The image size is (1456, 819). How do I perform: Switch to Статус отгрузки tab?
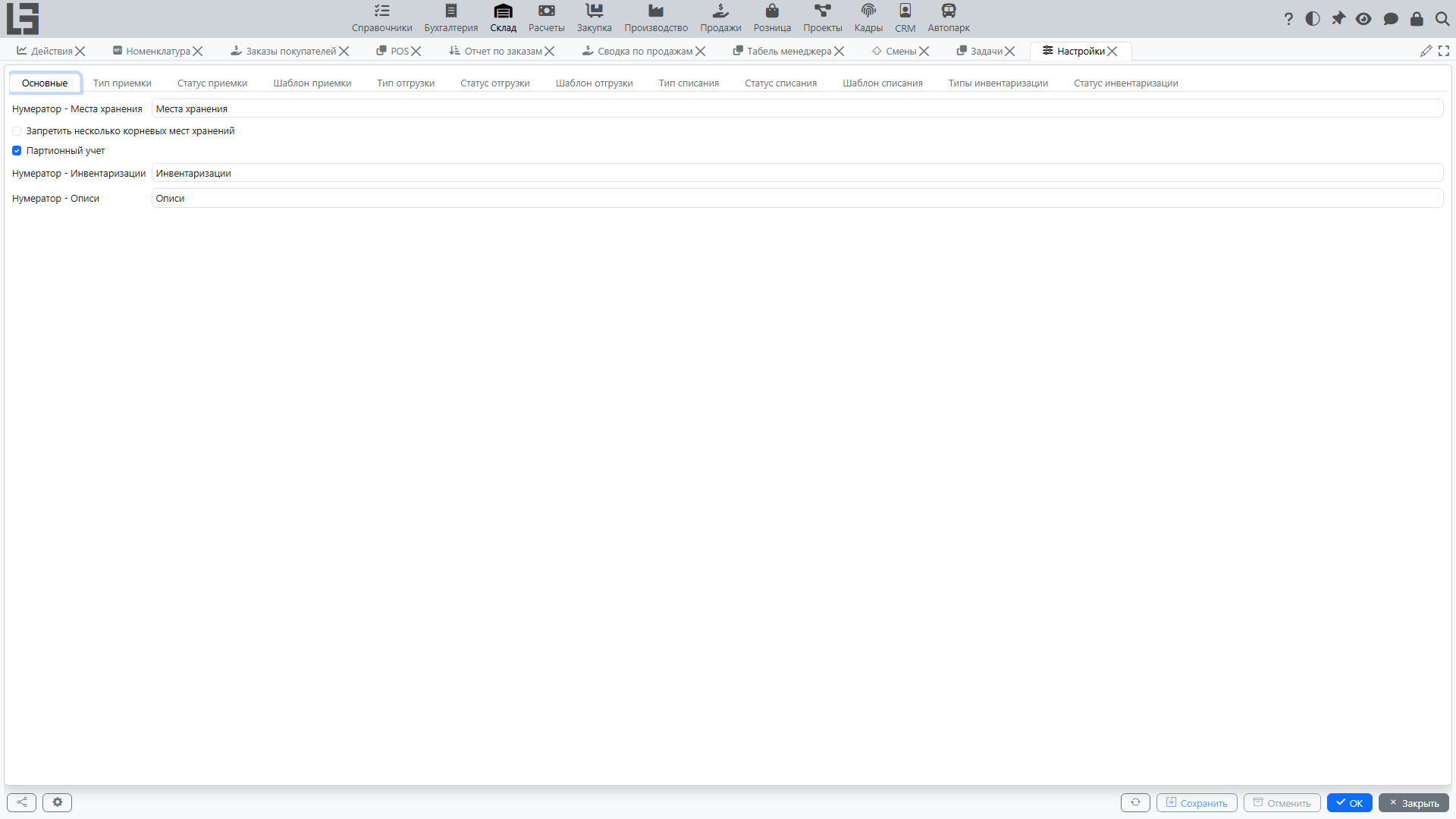coord(495,83)
